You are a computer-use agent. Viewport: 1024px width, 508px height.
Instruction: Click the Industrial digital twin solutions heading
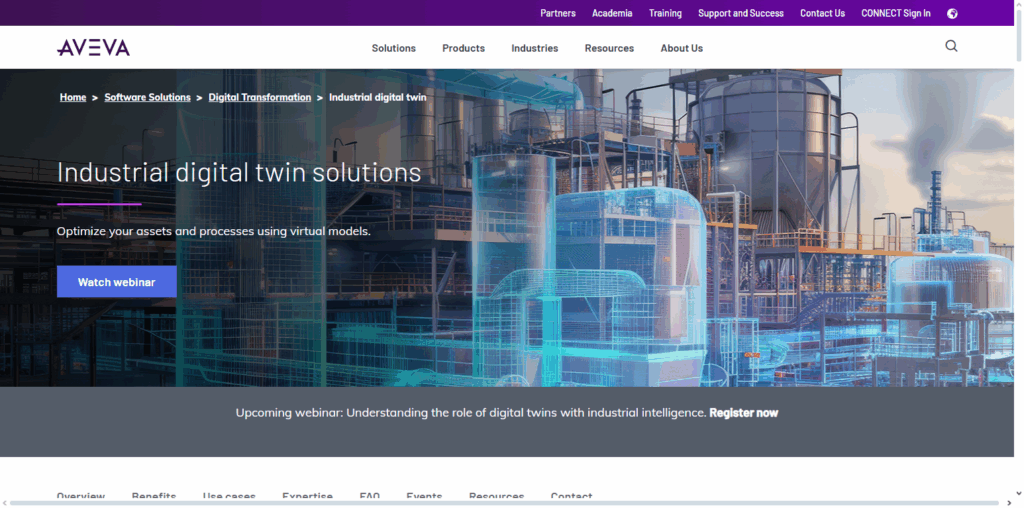tap(239, 172)
